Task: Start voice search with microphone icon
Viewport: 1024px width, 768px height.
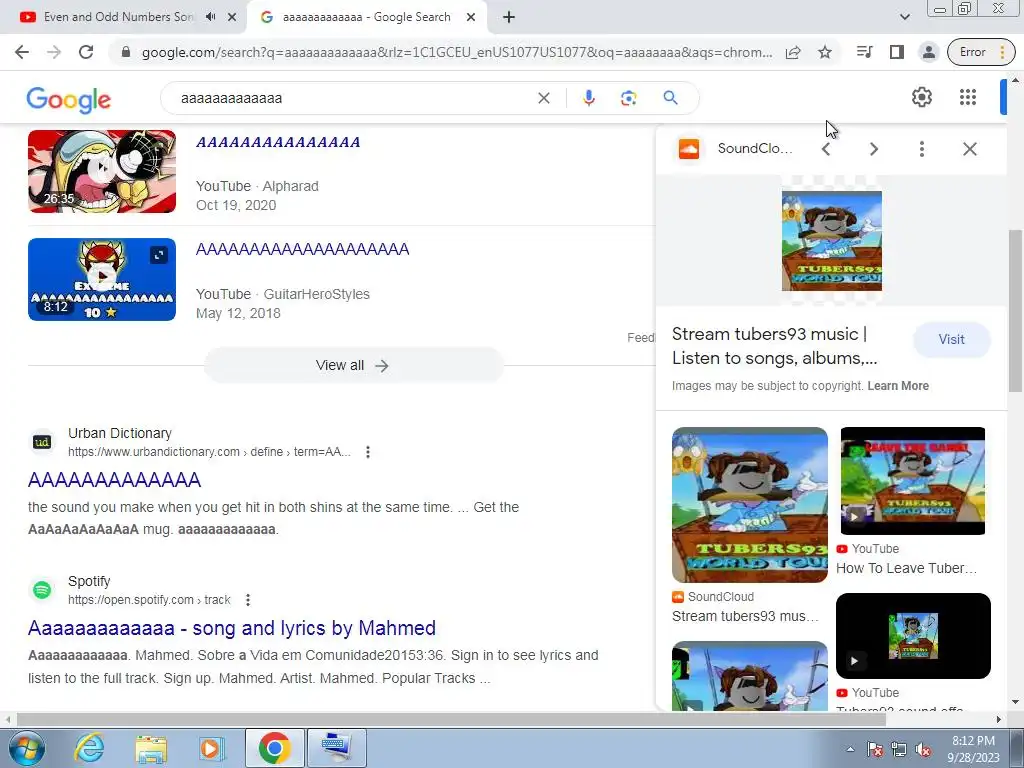Action: click(588, 98)
